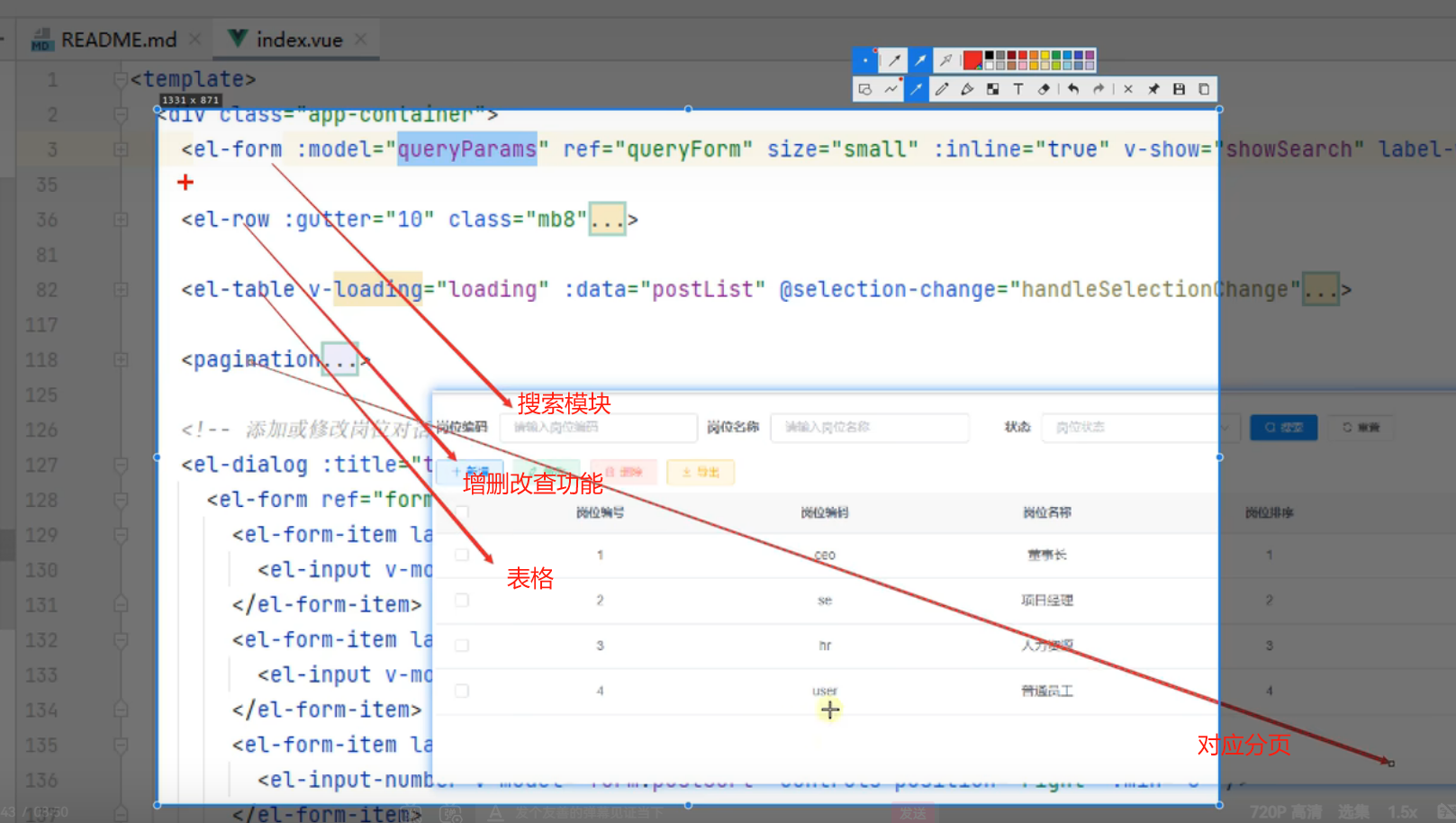The width and height of the screenshot is (1456, 823).
Task: Save the screenshot to file
Action: click(1179, 89)
